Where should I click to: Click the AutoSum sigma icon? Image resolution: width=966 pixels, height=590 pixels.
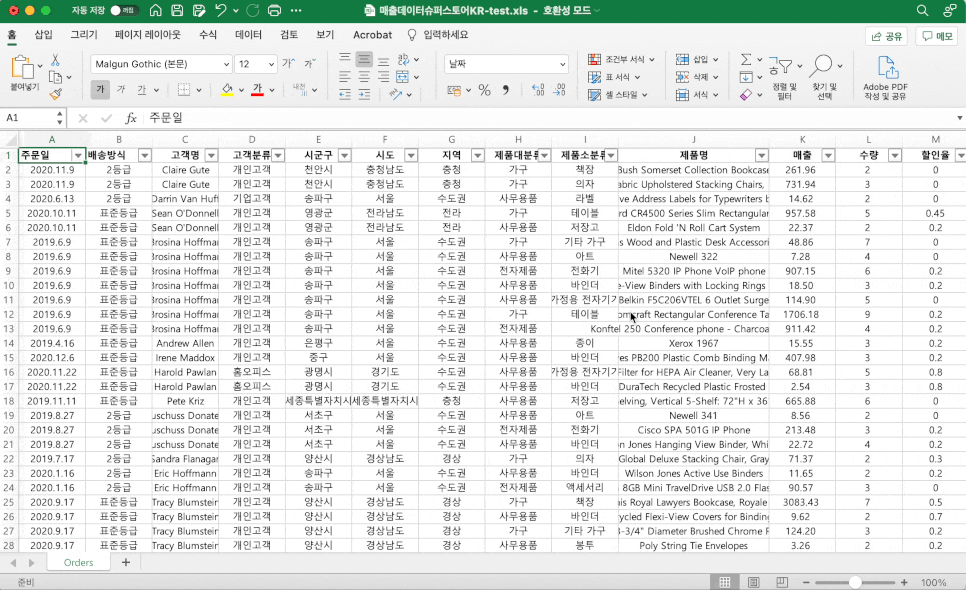tap(745, 60)
